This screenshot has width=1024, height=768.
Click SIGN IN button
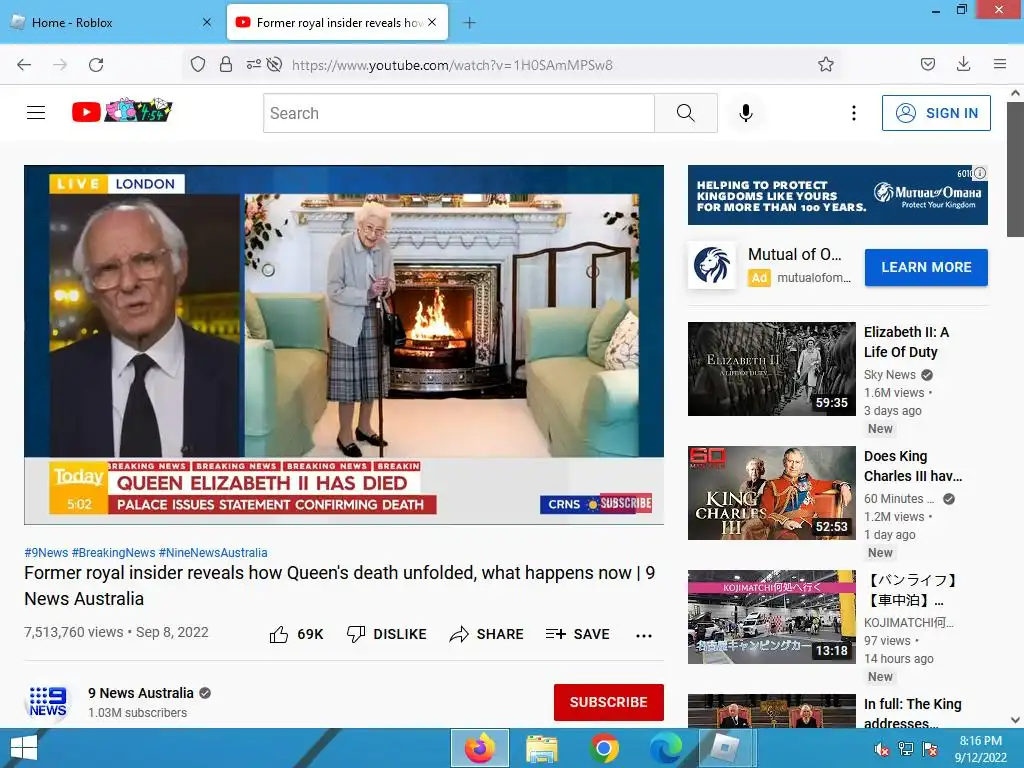936,113
